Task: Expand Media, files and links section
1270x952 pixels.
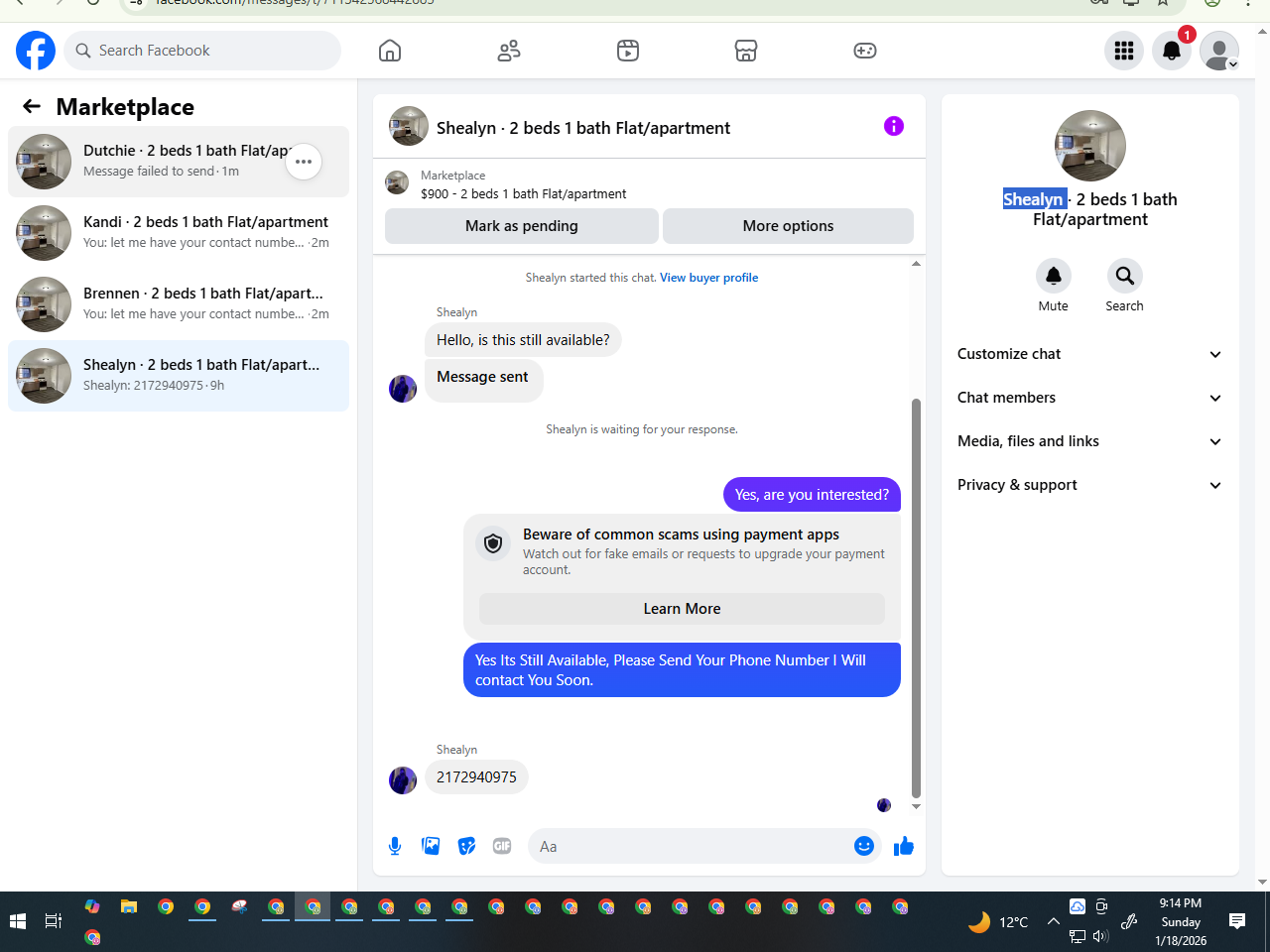Action: click(1090, 441)
